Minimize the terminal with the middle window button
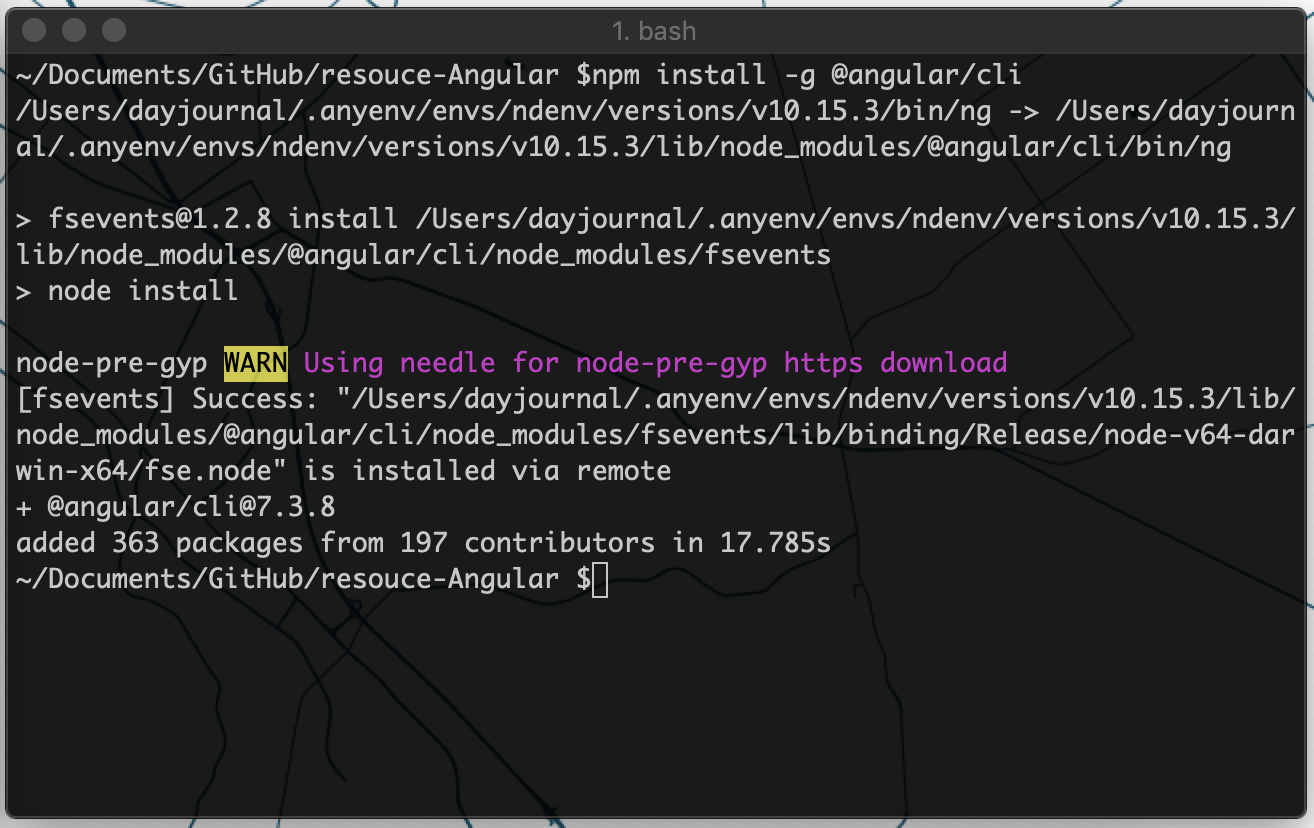Image resolution: width=1314 pixels, height=828 pixels. (74, 31)
